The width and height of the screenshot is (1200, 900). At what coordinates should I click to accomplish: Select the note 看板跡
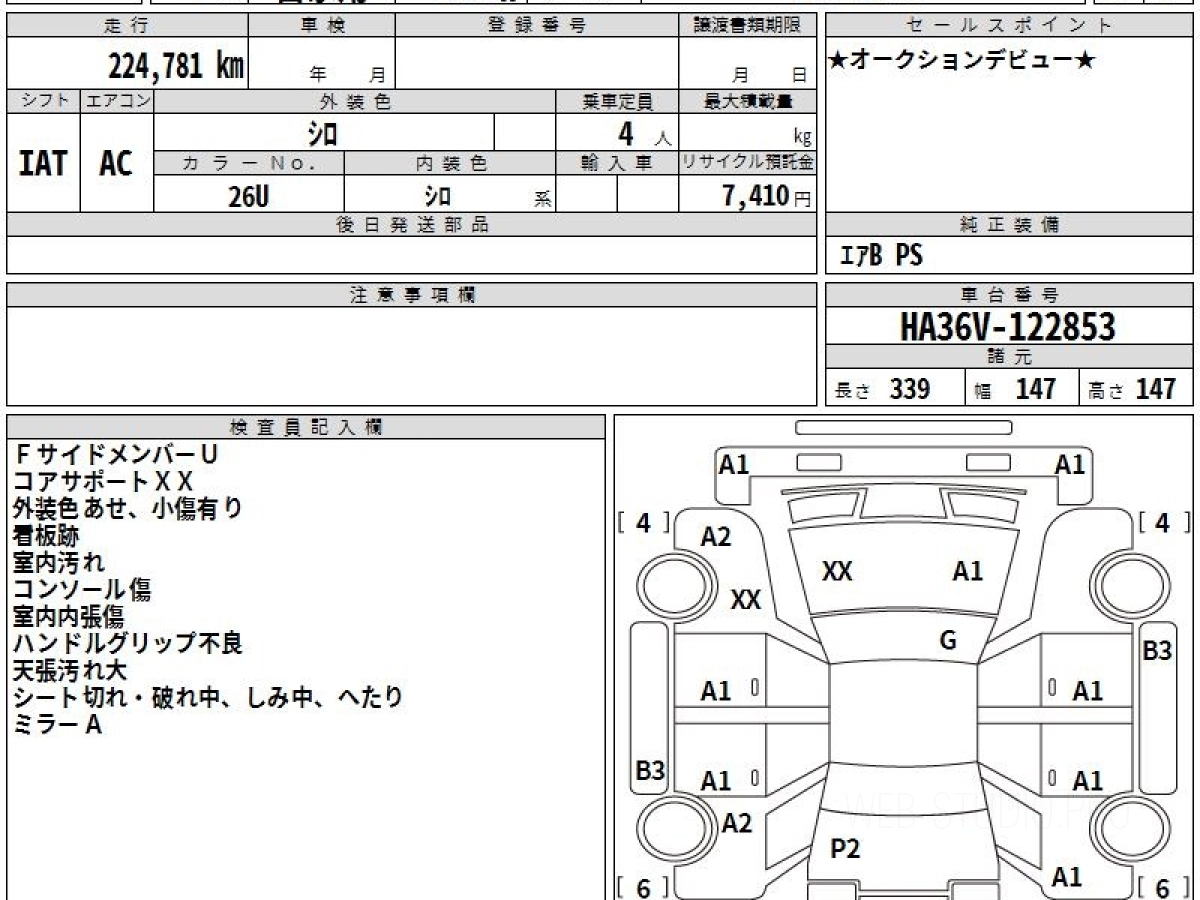(x=46, y=535)
